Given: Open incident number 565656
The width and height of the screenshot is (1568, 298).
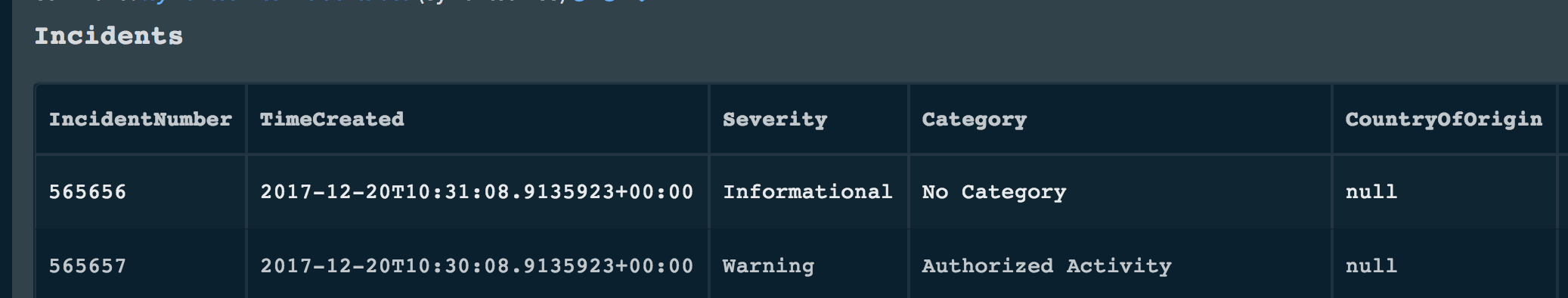Looking at the screenshot, I should [x=88, y=192].
